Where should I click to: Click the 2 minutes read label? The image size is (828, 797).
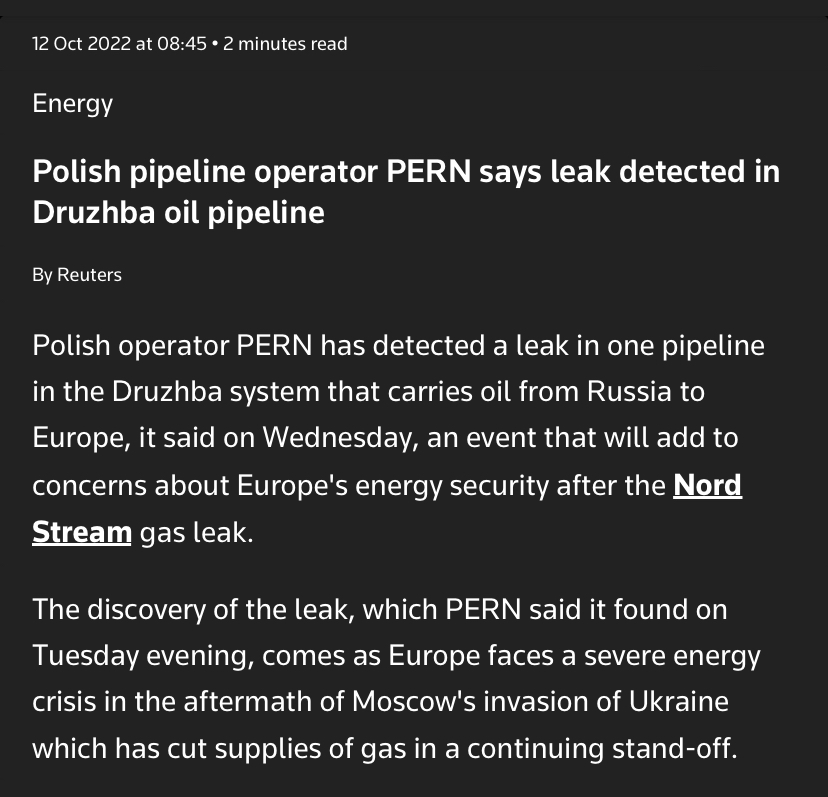[285, 43]
